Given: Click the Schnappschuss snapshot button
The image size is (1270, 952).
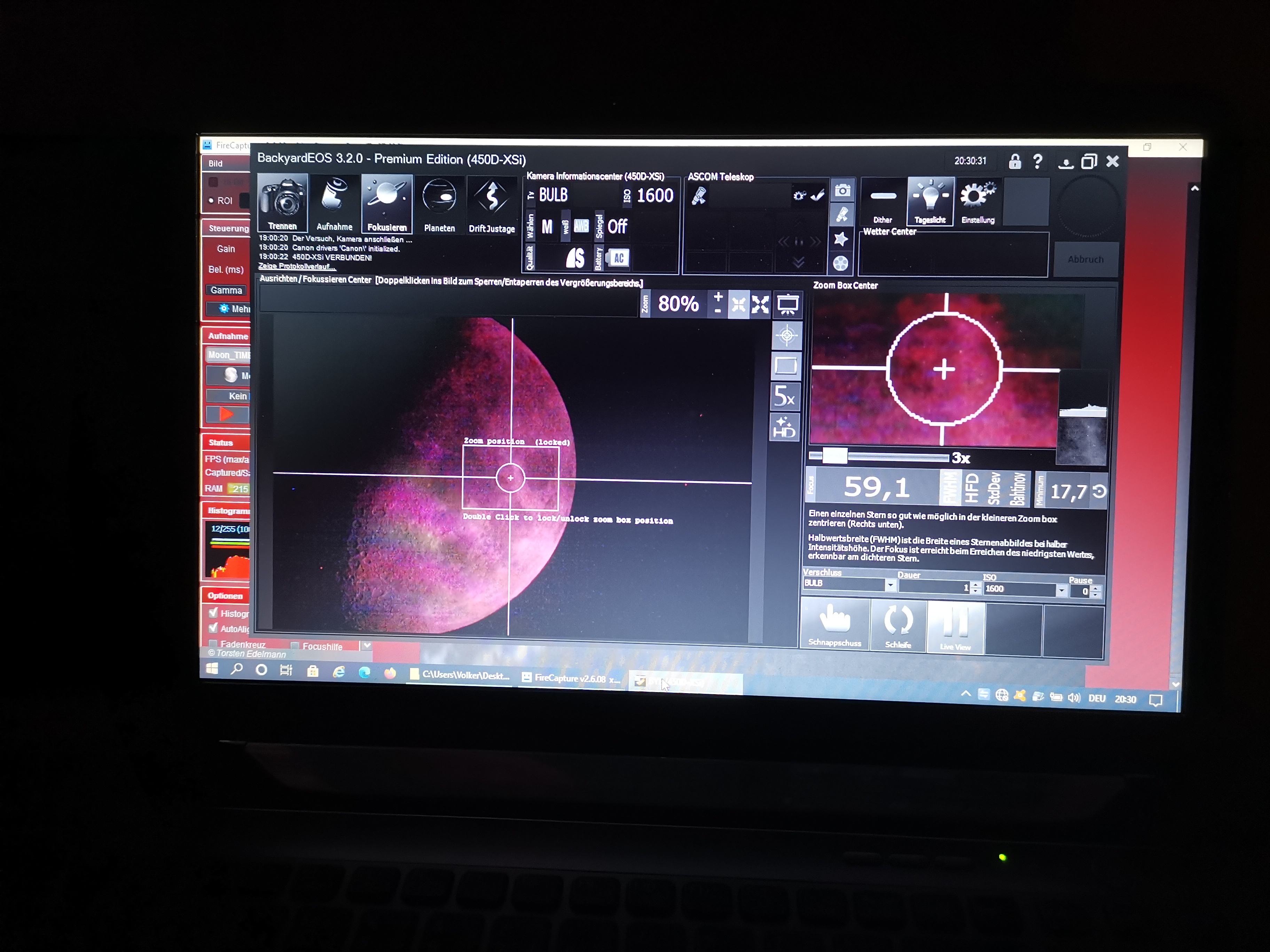Looking at the screenshot, I should [x=835, y=624].
